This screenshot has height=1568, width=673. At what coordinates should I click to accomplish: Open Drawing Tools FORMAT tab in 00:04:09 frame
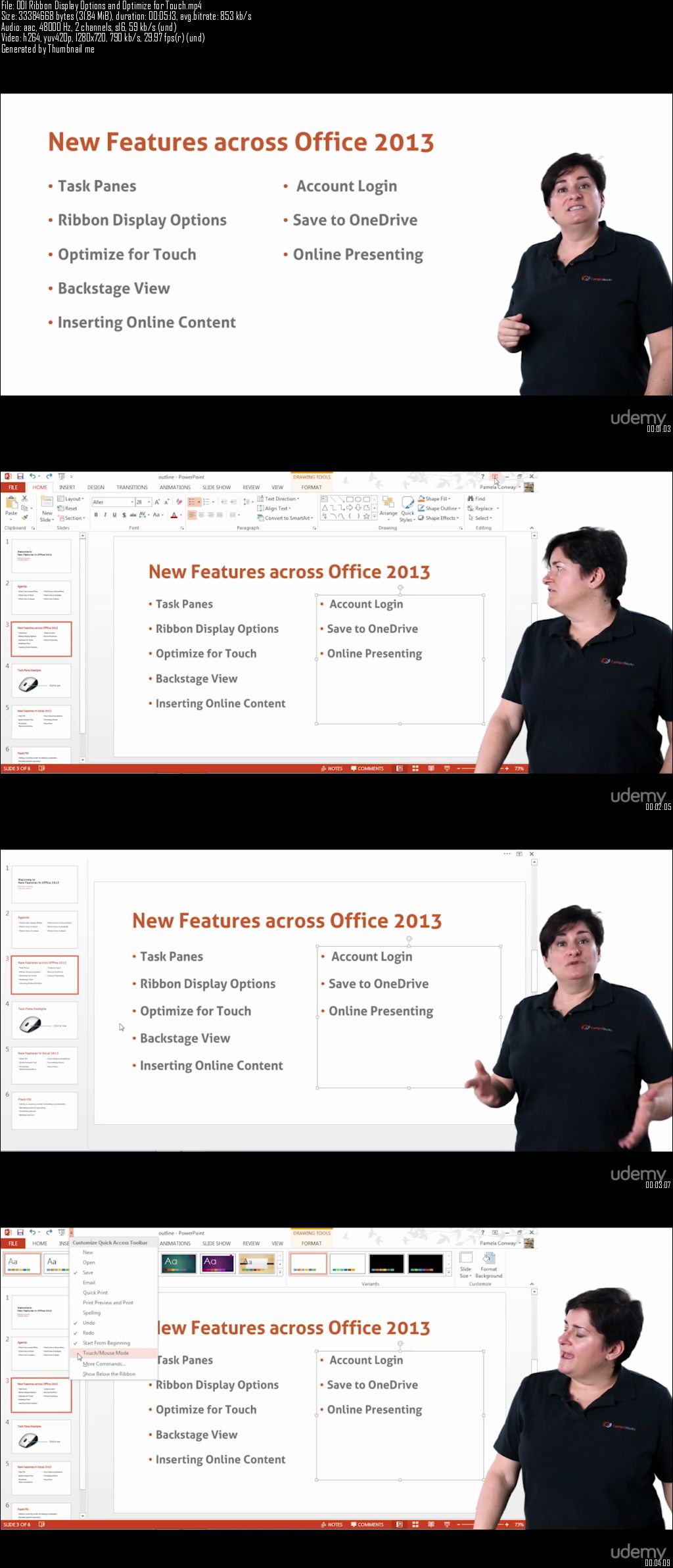click(312, 1243)
